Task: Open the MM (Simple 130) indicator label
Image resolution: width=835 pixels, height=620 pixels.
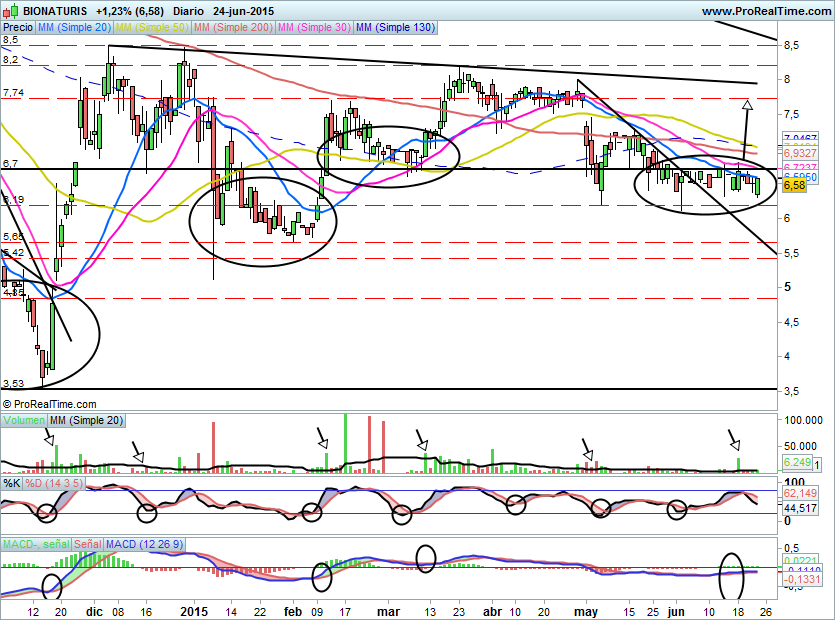Action: tap(395, 28)
